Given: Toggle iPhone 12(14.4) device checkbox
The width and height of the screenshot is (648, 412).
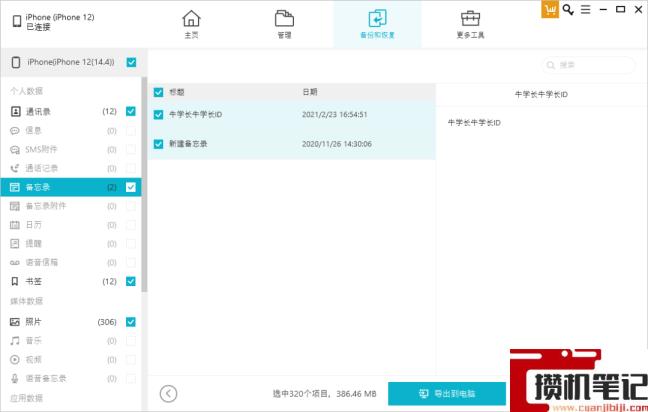Looking at the screenshot, I should point(131,62).
